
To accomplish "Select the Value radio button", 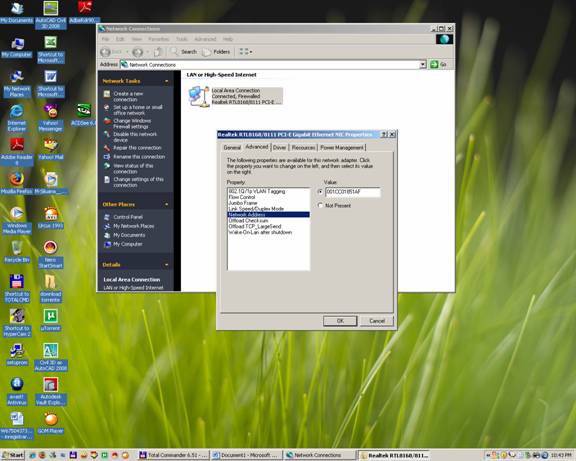I will [x=320, y=192].
